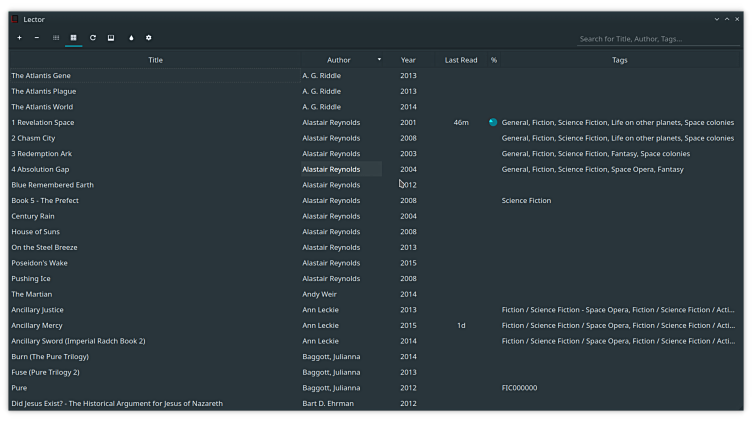752x423 pixels.
Task: Click the search field for Title, Author, Tags
Action: pos(660,39)
